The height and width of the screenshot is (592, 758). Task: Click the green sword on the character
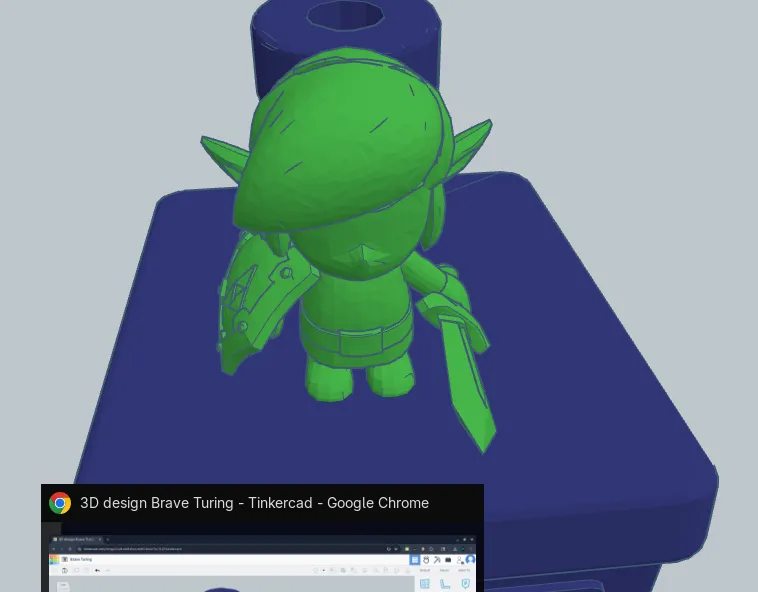click(x=466, y=372)
